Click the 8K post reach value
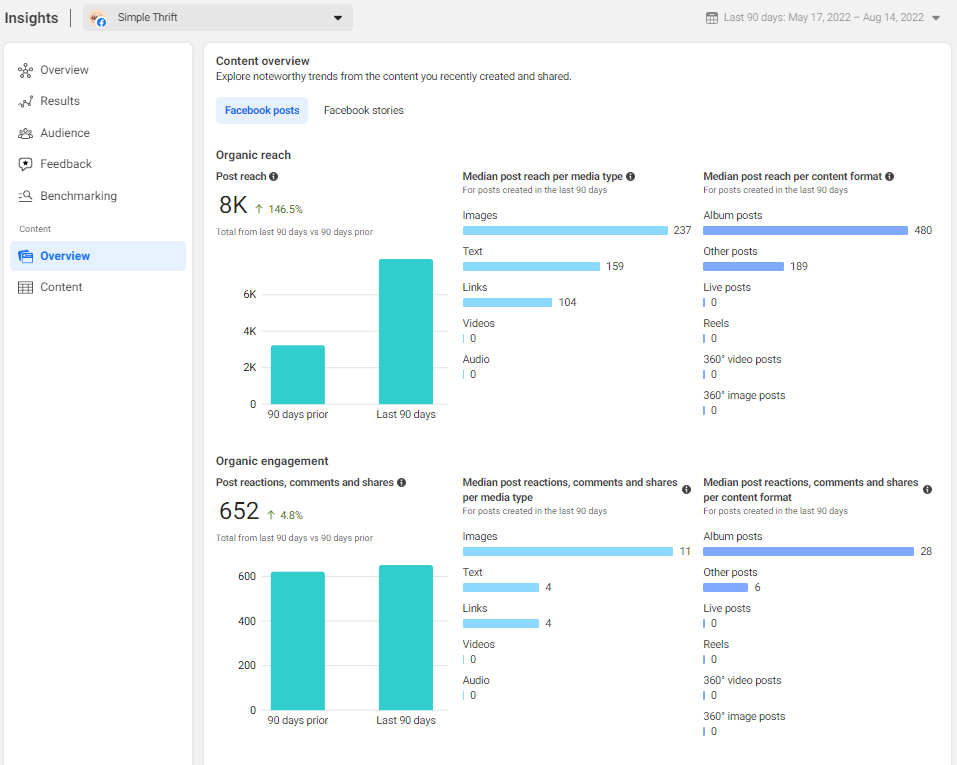The height and width of the screenshot is (765, 957). [x=233, y=205]
